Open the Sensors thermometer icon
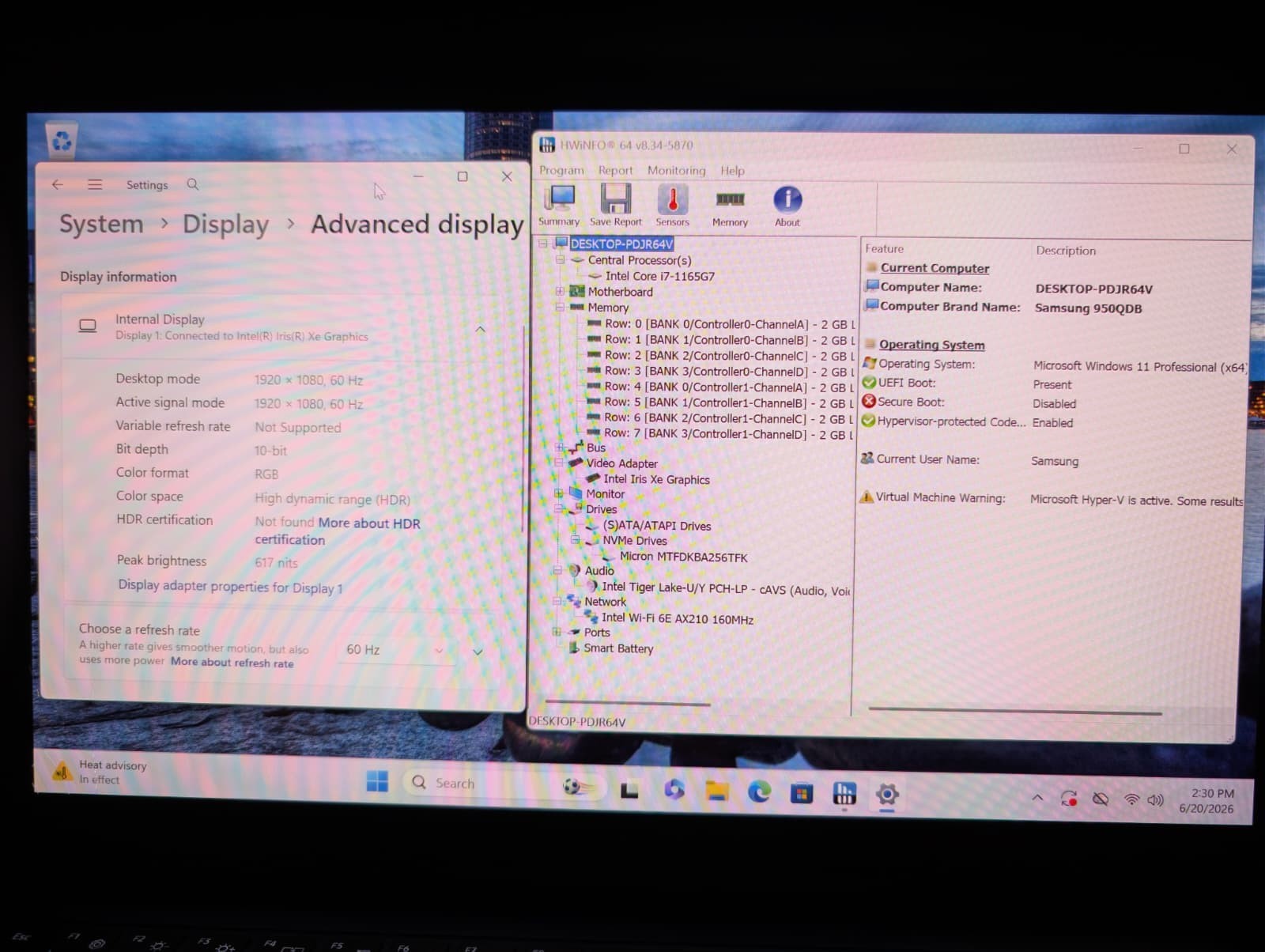This screenshot has height=952, width=1265. click(x=673, y=206)
